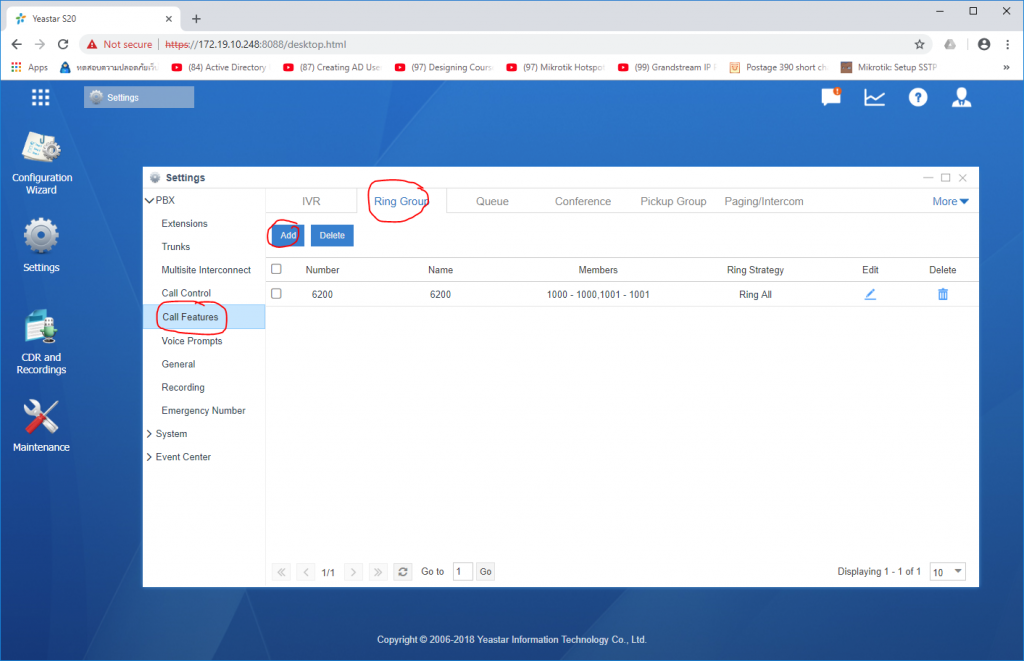Click the browser address bar URL
The image size is (1024, 661).
click(255, 44)
